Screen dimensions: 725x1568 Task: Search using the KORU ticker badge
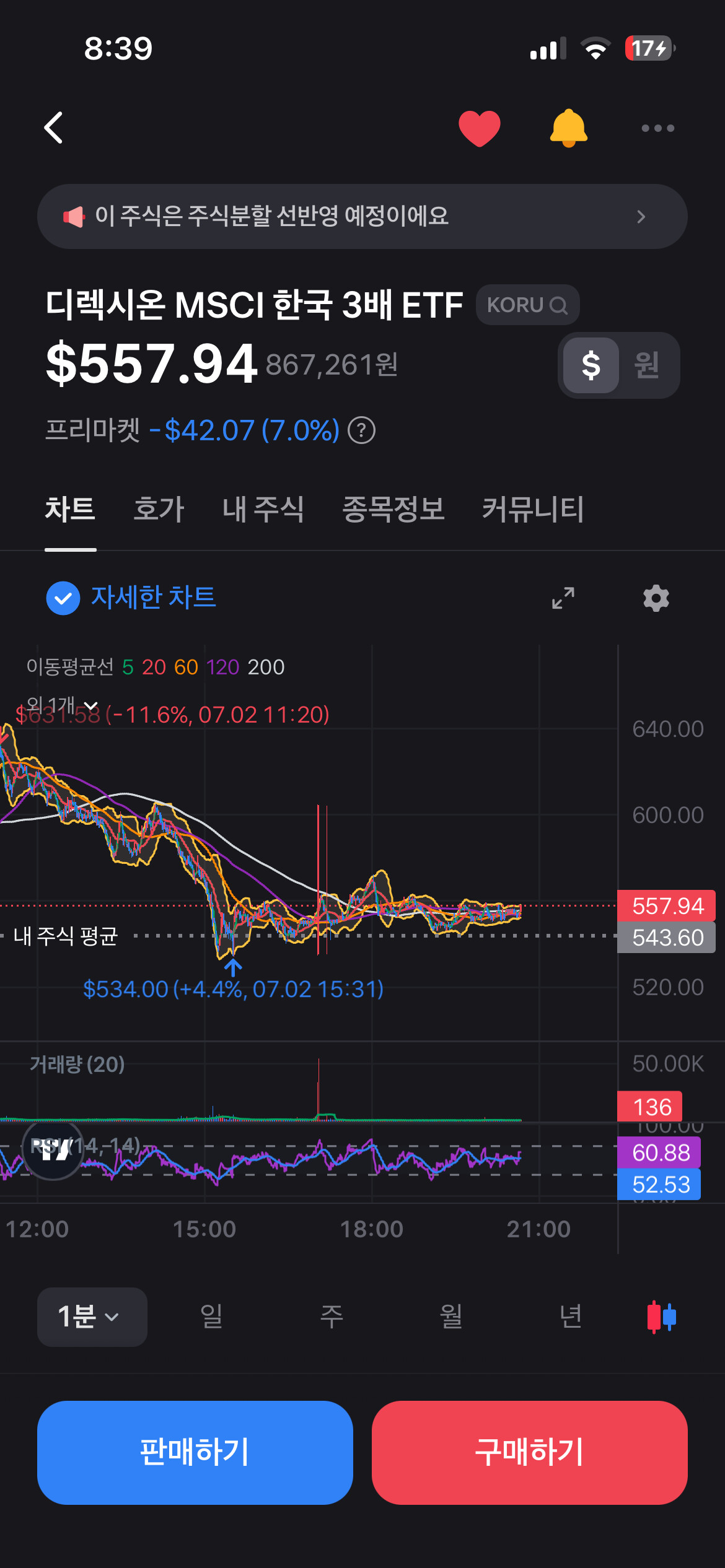[527, 305]
